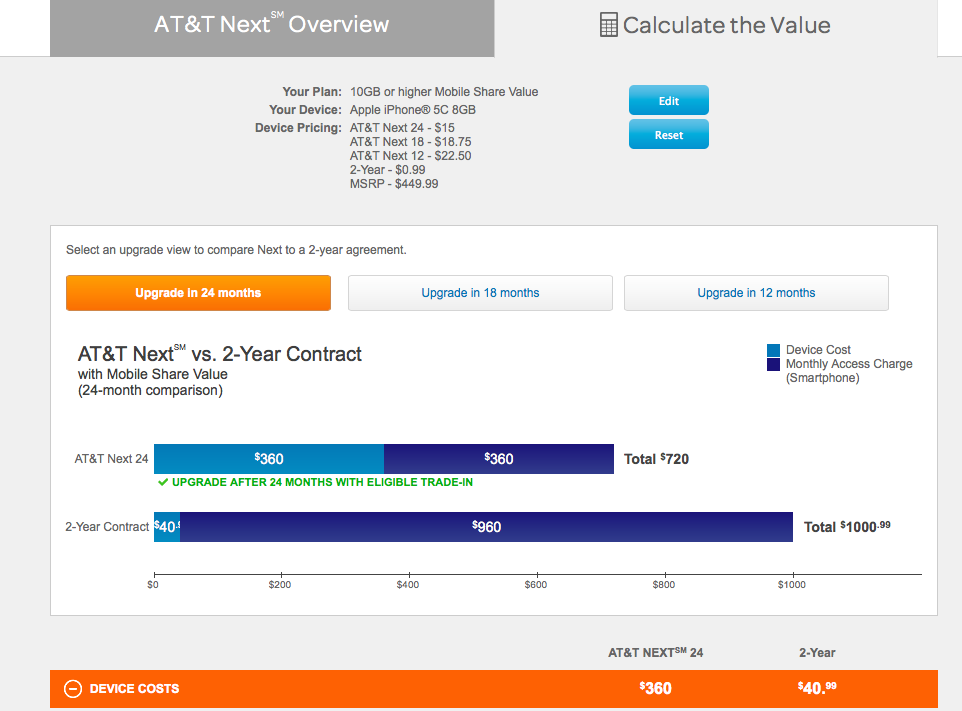The height and width of the screenshot is (711, 962).
Task: Click the 'Your Device:' label
Action: (x=306, y=110)
